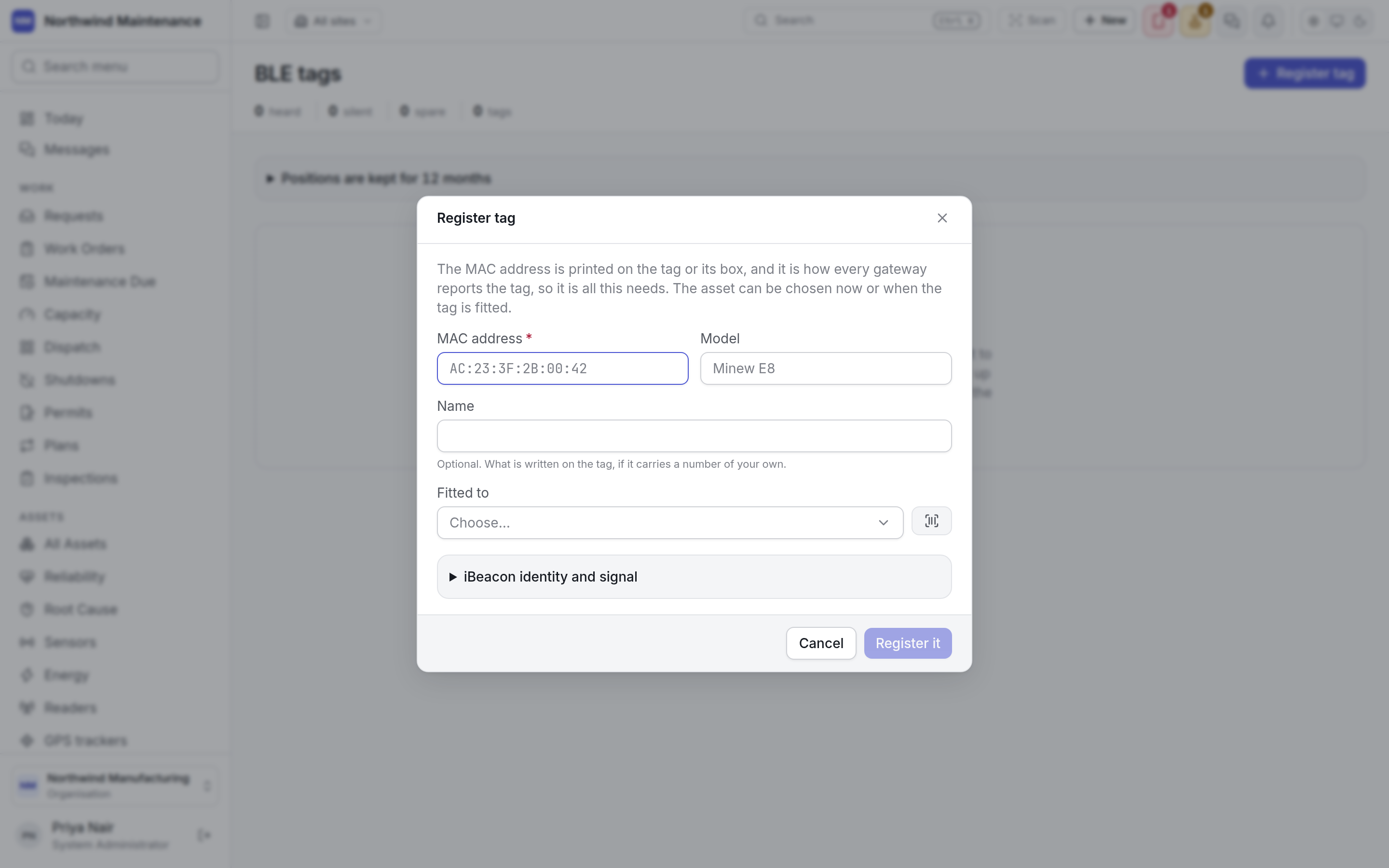Toggle the sidebar panel icon

(262, 21)
